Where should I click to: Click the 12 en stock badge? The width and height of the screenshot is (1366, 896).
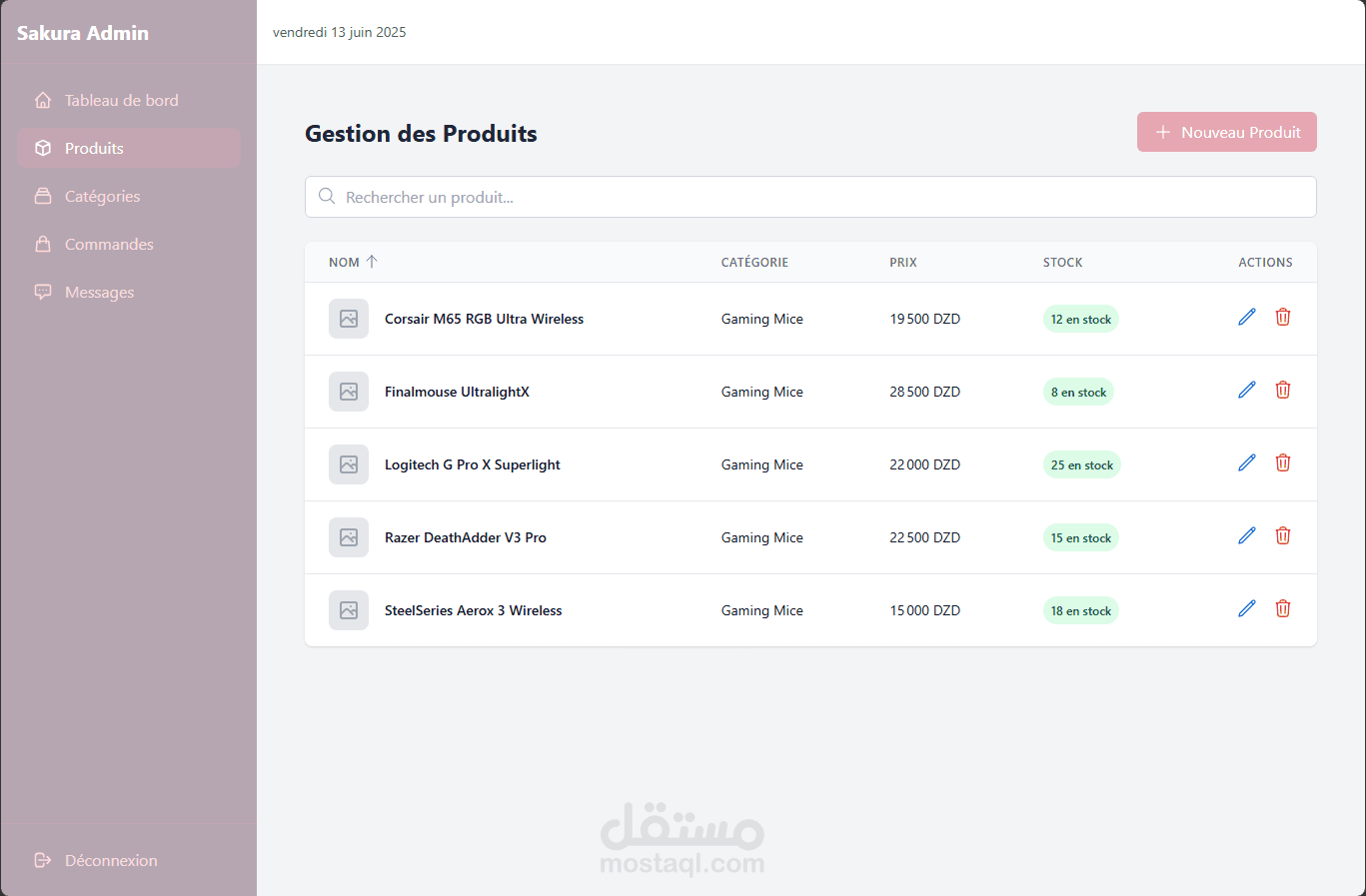pos(1081,319)
